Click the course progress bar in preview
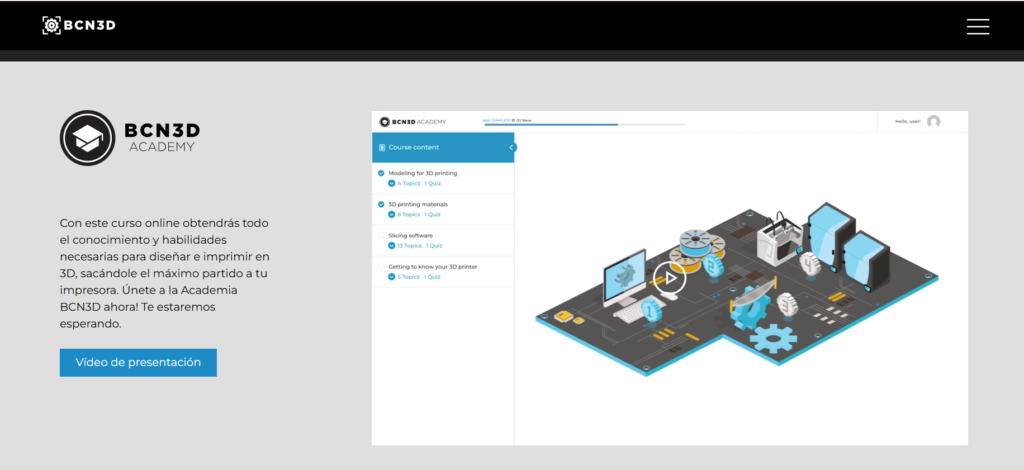This screenshot has width=1024, height=470. 584,124
